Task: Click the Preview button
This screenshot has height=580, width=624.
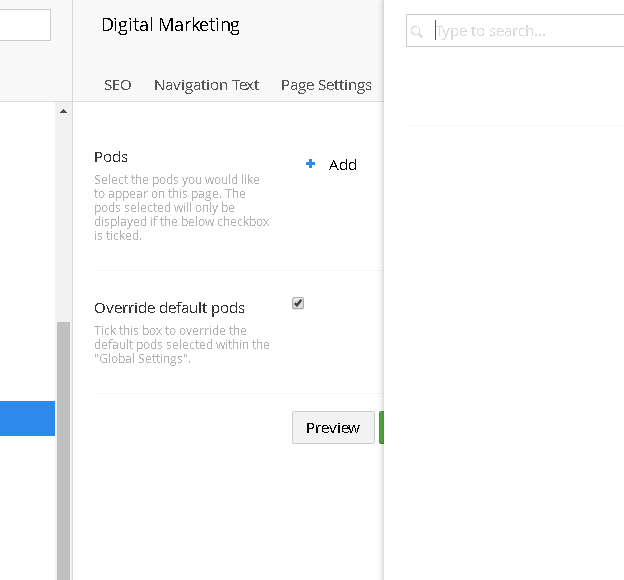Action: (x=333, y=428)
